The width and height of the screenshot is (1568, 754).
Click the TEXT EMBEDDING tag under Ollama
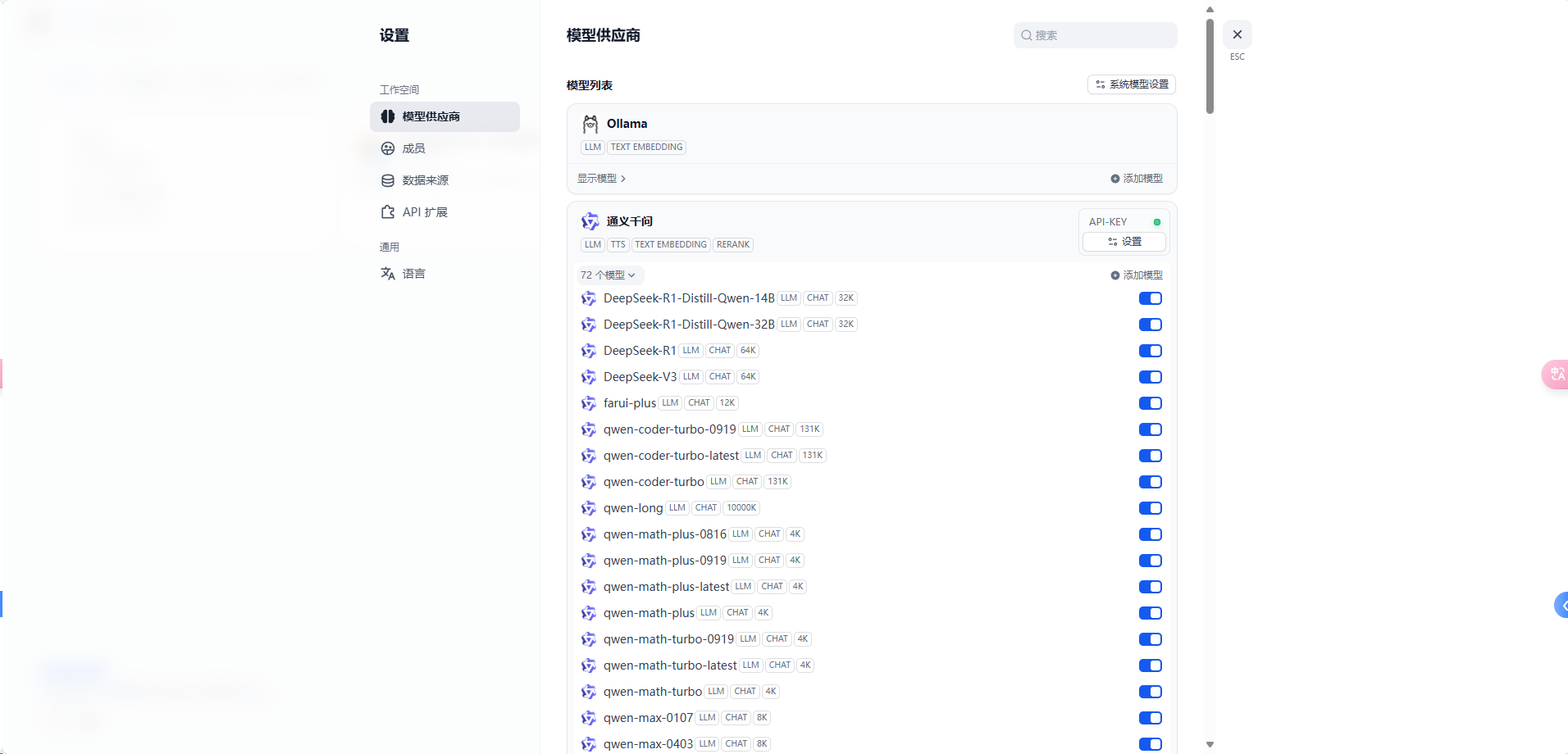pos(647,148)
